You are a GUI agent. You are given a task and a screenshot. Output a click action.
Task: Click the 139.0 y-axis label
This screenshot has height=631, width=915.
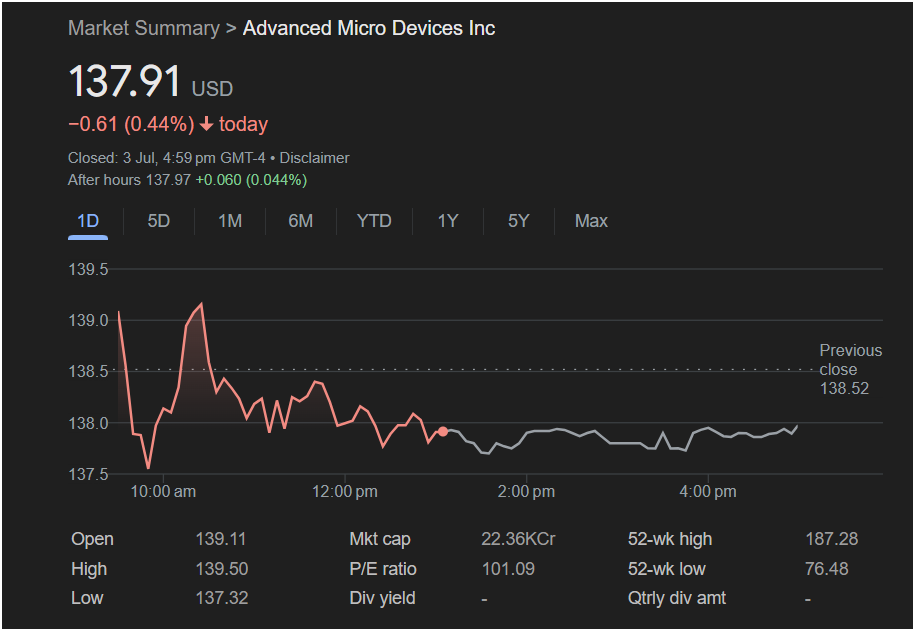[88, 320]
